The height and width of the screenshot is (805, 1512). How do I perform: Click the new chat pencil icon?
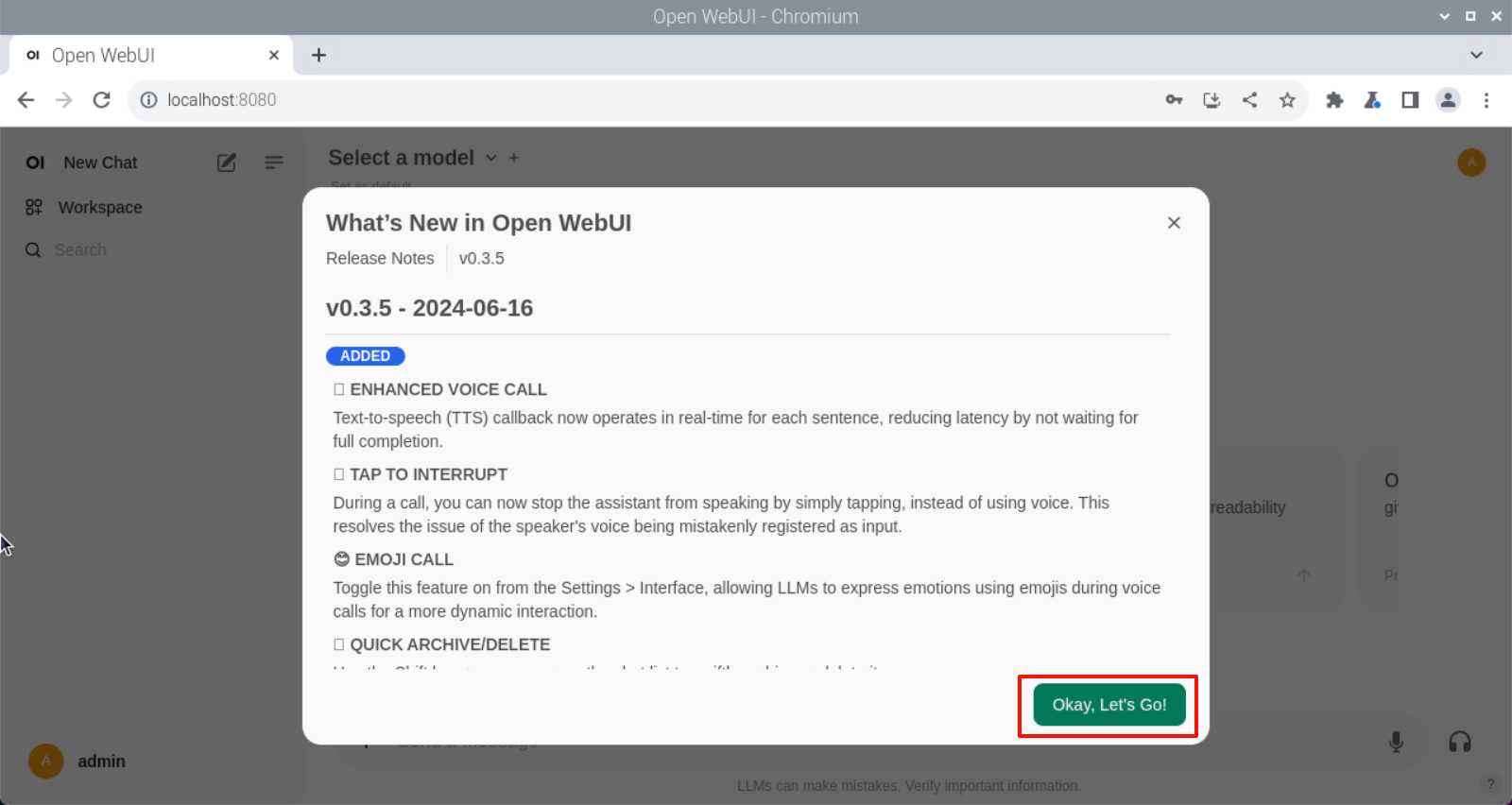[x=227, y=163]
